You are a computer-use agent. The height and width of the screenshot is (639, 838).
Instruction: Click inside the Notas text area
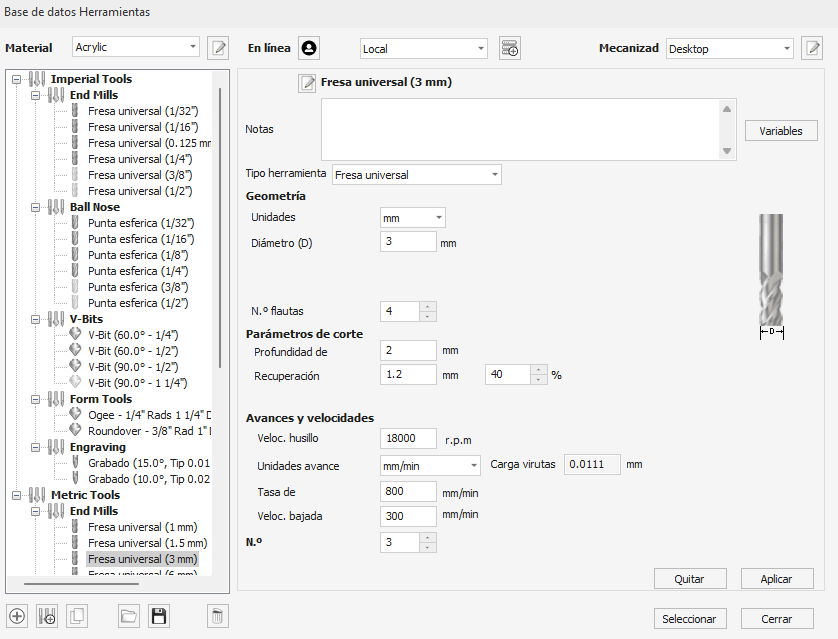coord(521,129)
